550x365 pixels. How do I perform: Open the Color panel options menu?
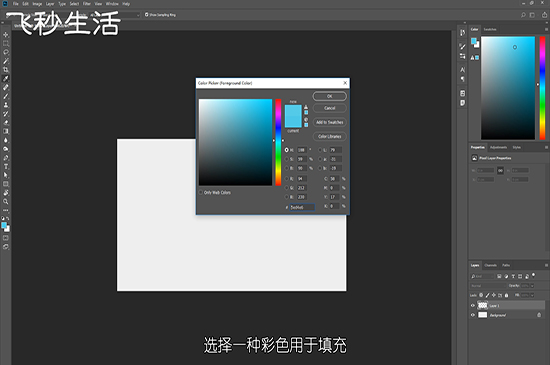546,29
